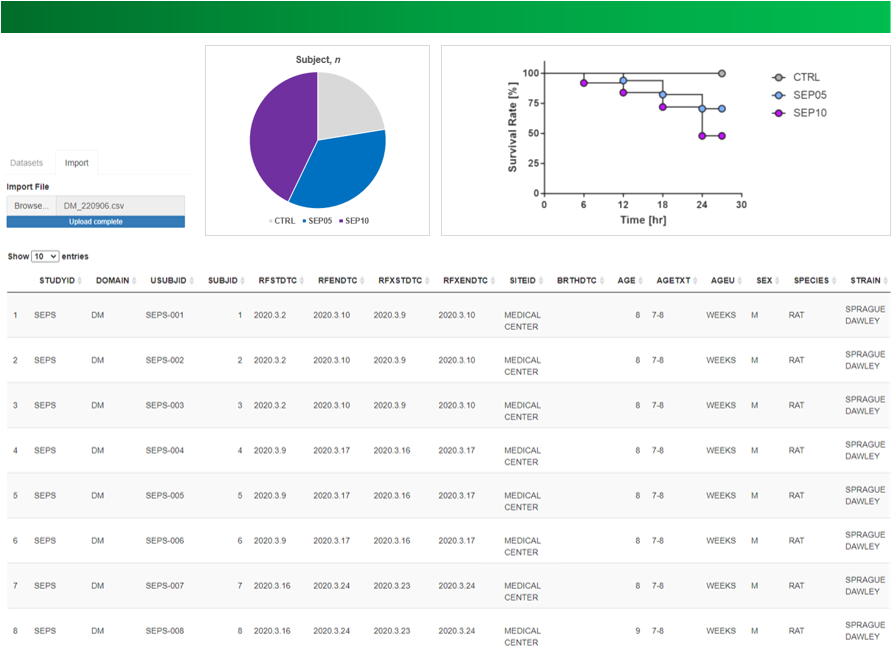This screenshot has height=651, width=891.
Task: Sort table by the SUBJID column
Action: (x=223, y=280)
